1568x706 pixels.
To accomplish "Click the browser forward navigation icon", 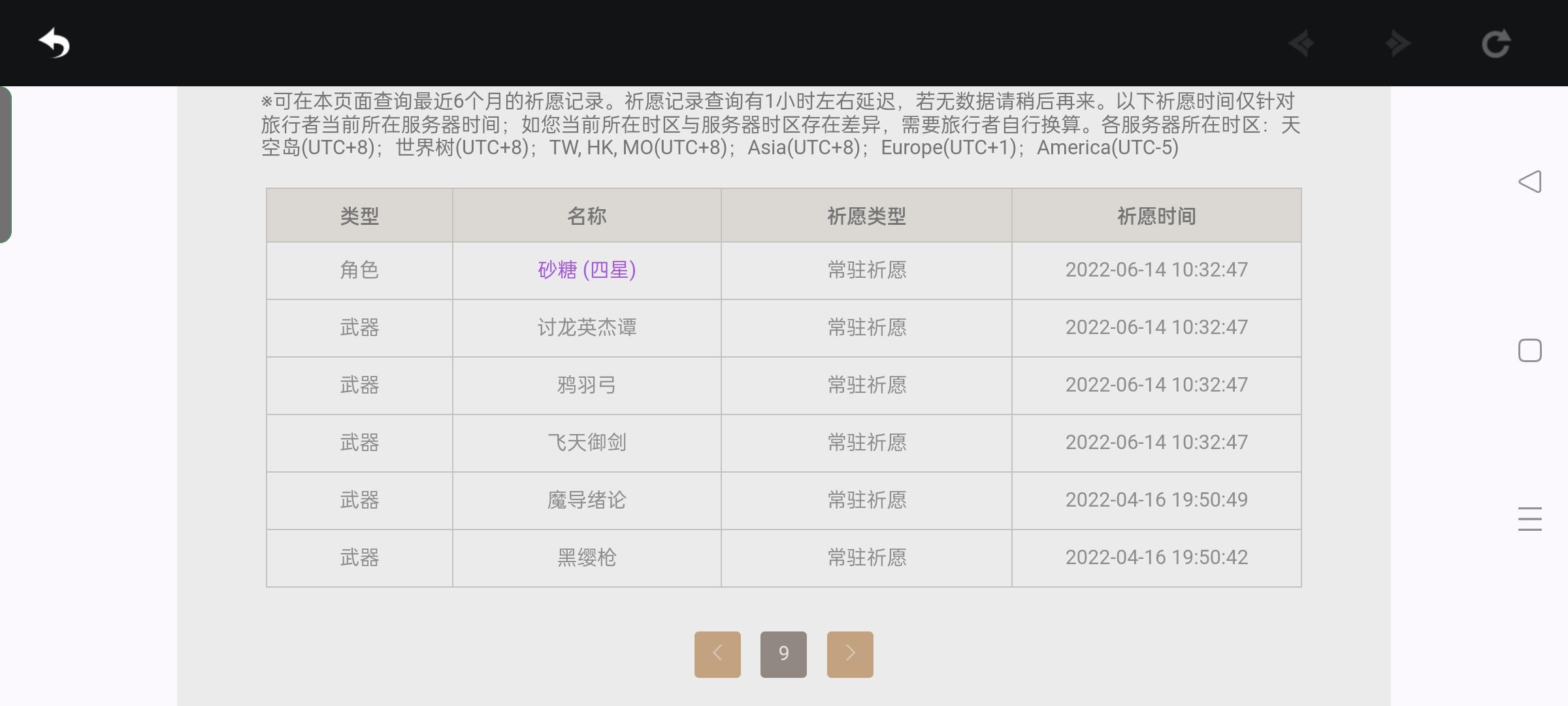I will pos(1398,44).
